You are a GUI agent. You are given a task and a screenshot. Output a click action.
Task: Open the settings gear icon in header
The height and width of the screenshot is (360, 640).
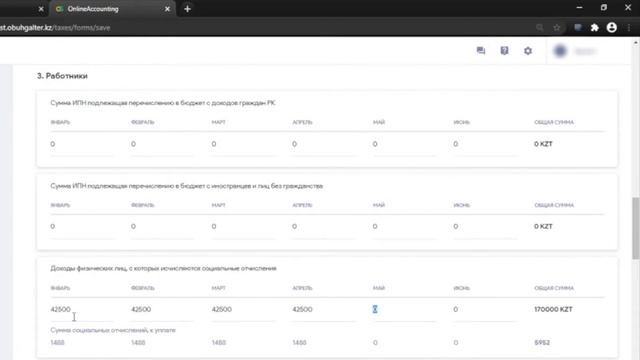pyautogui.click(x=528, y=51)
